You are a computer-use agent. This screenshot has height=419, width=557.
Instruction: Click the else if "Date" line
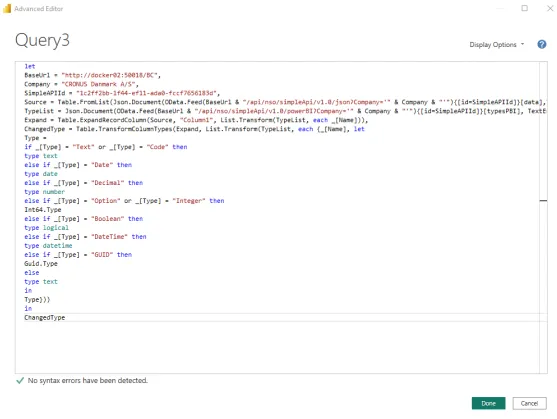click(78, 165)
